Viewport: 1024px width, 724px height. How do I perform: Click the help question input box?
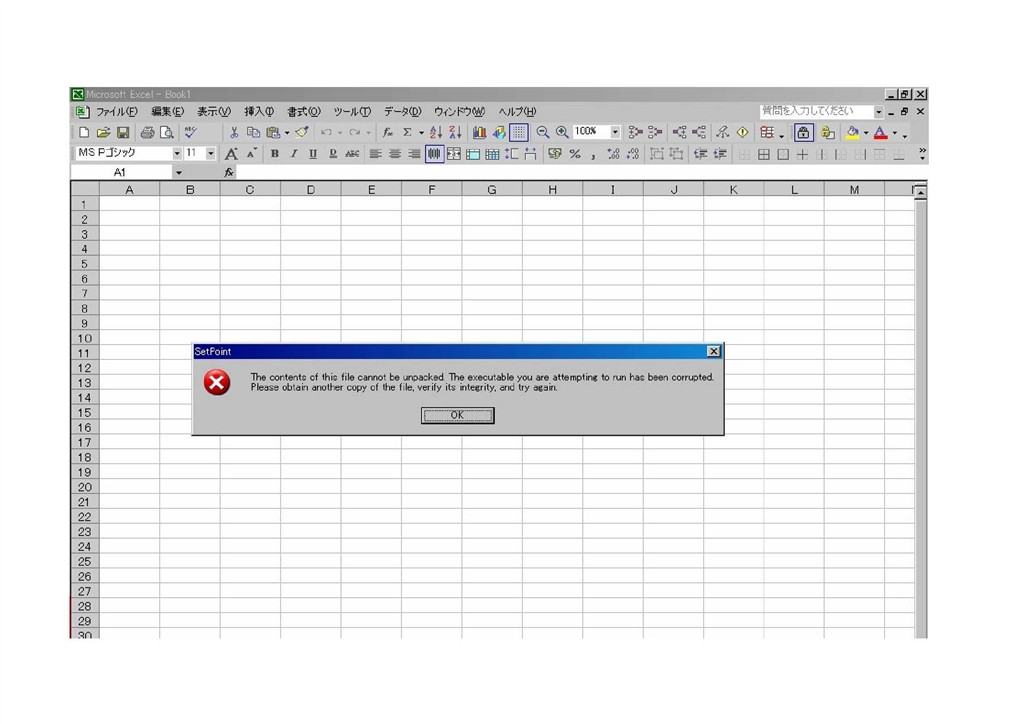point(816,112)
